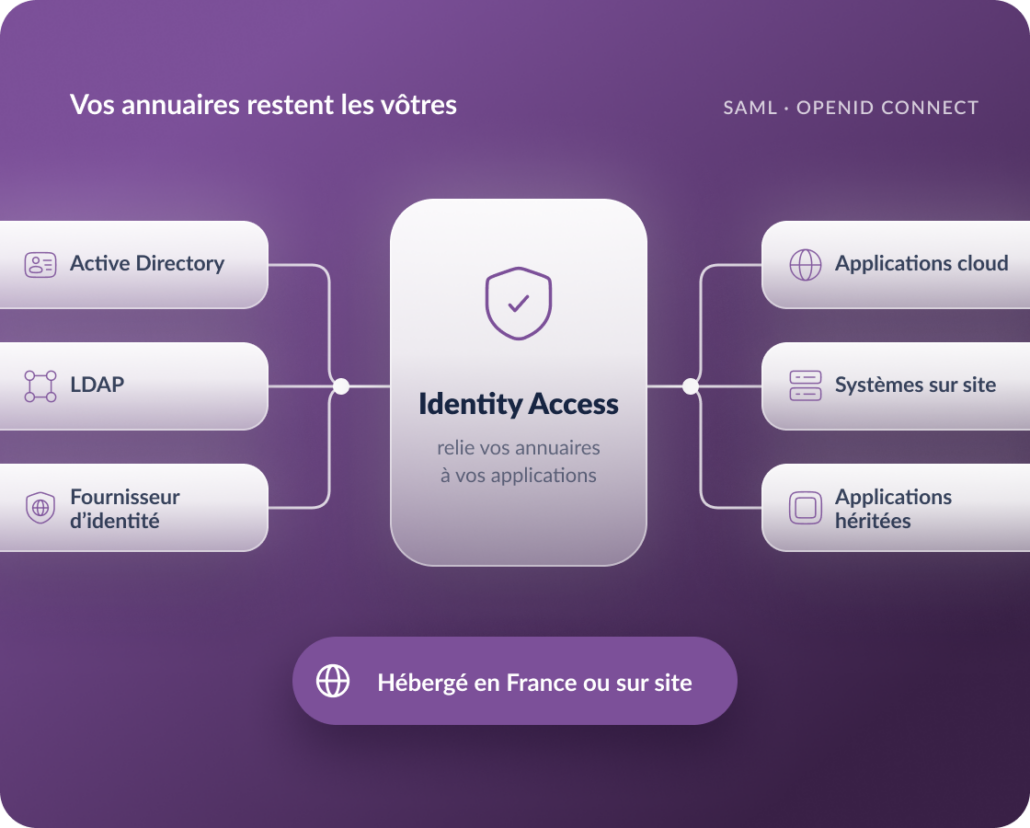Click the right connector junction dot
The image size is (1030, 828).
click(690, 386)
